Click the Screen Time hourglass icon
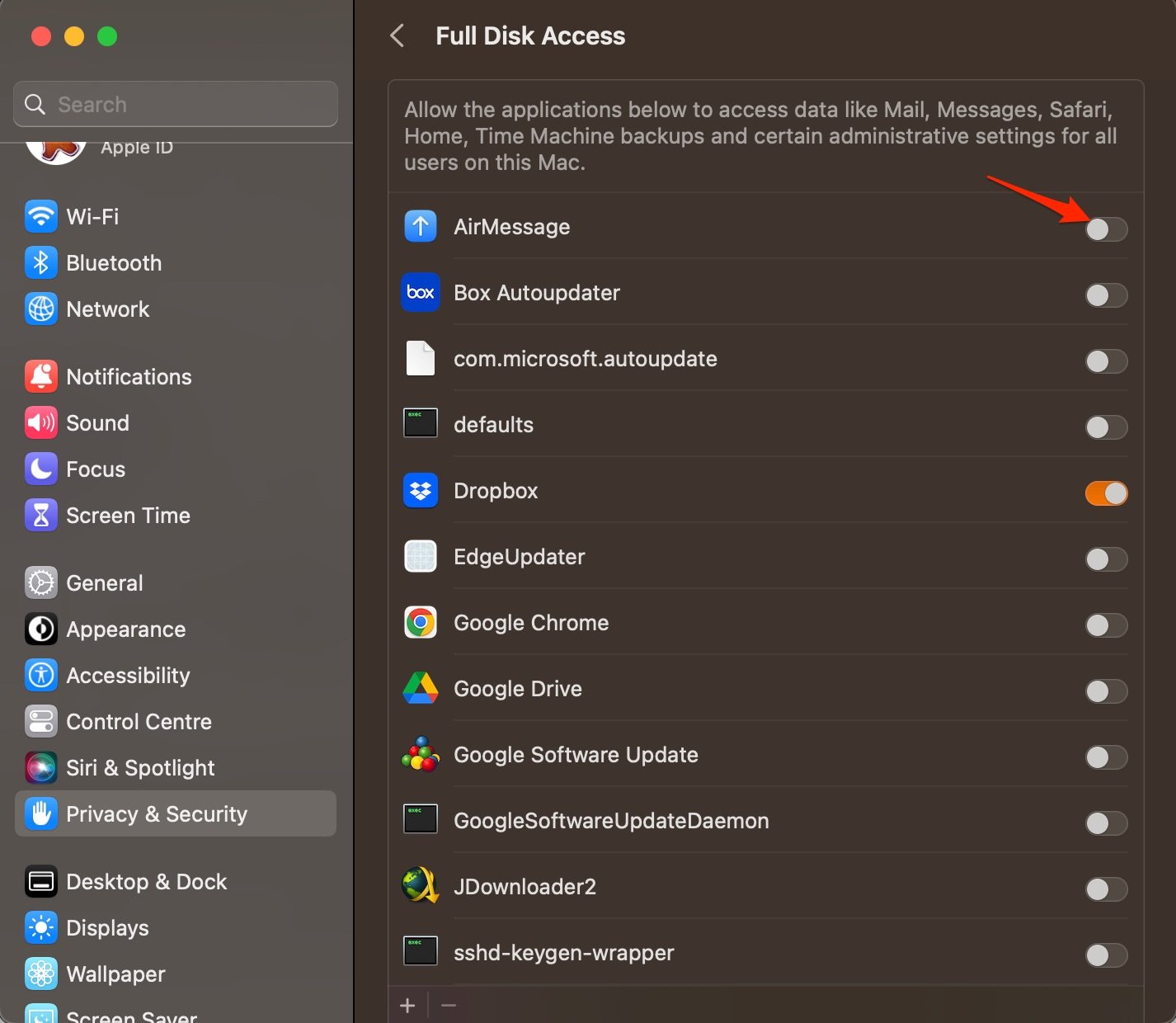This screenshot has height=1023, width=1176. coord(41,516)
